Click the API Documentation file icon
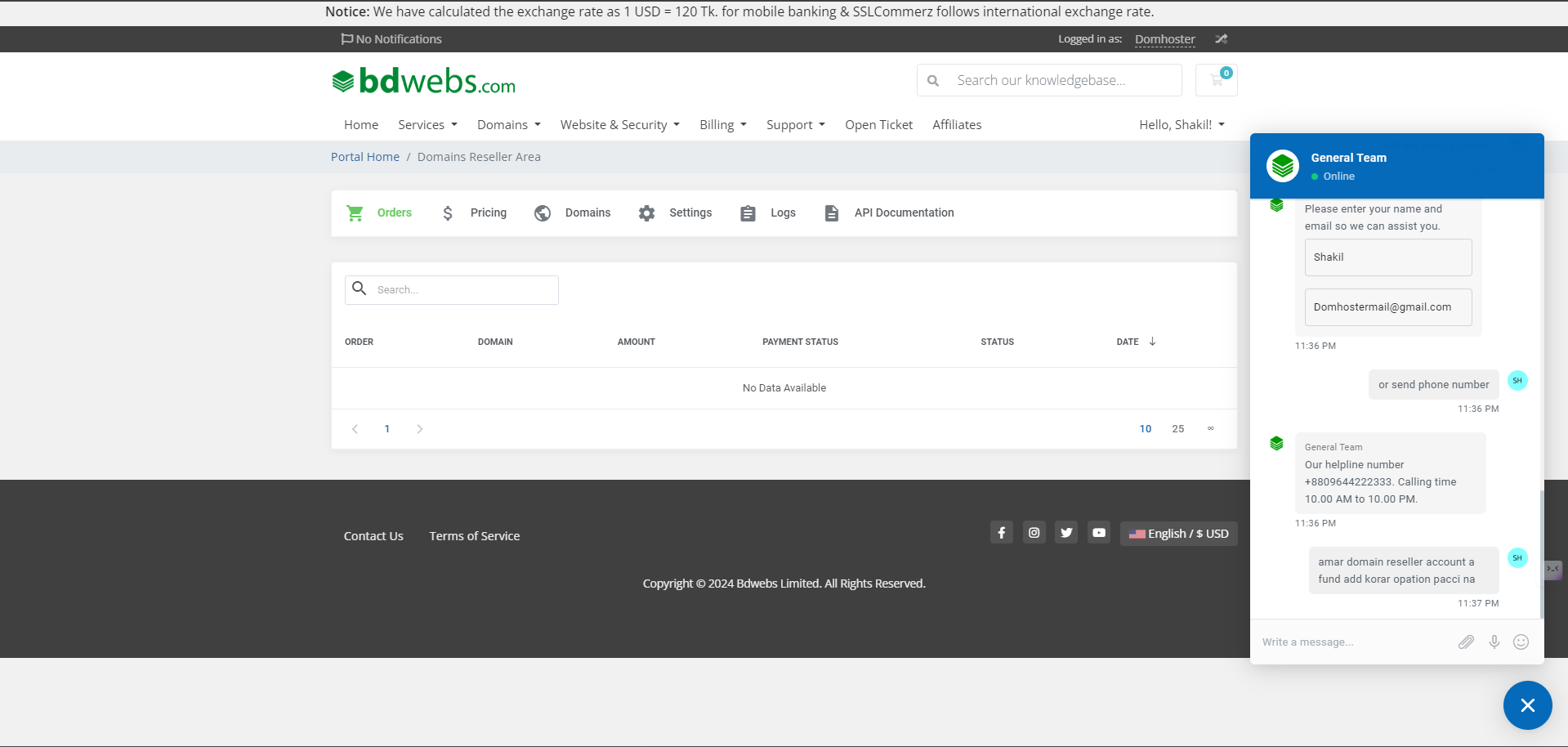 tap(832, 213)
